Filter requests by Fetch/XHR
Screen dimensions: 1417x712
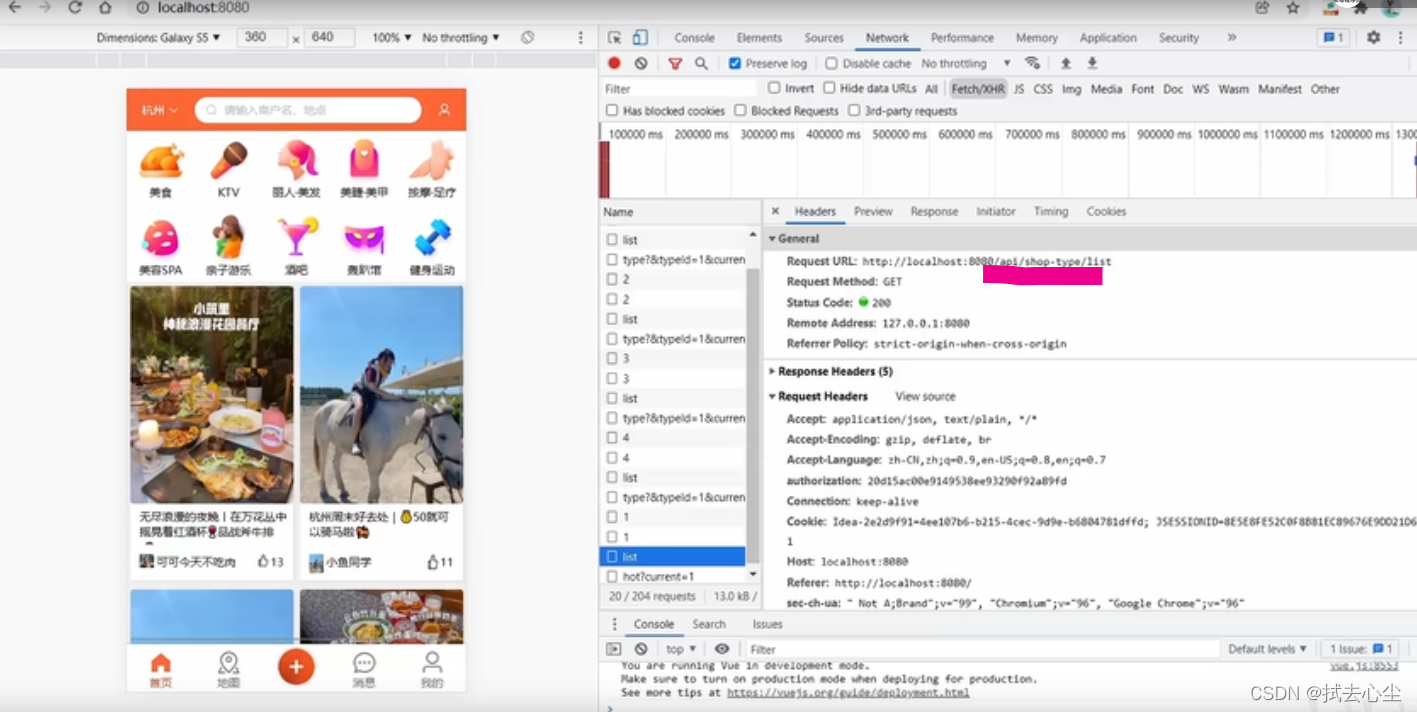coord(978,89)
